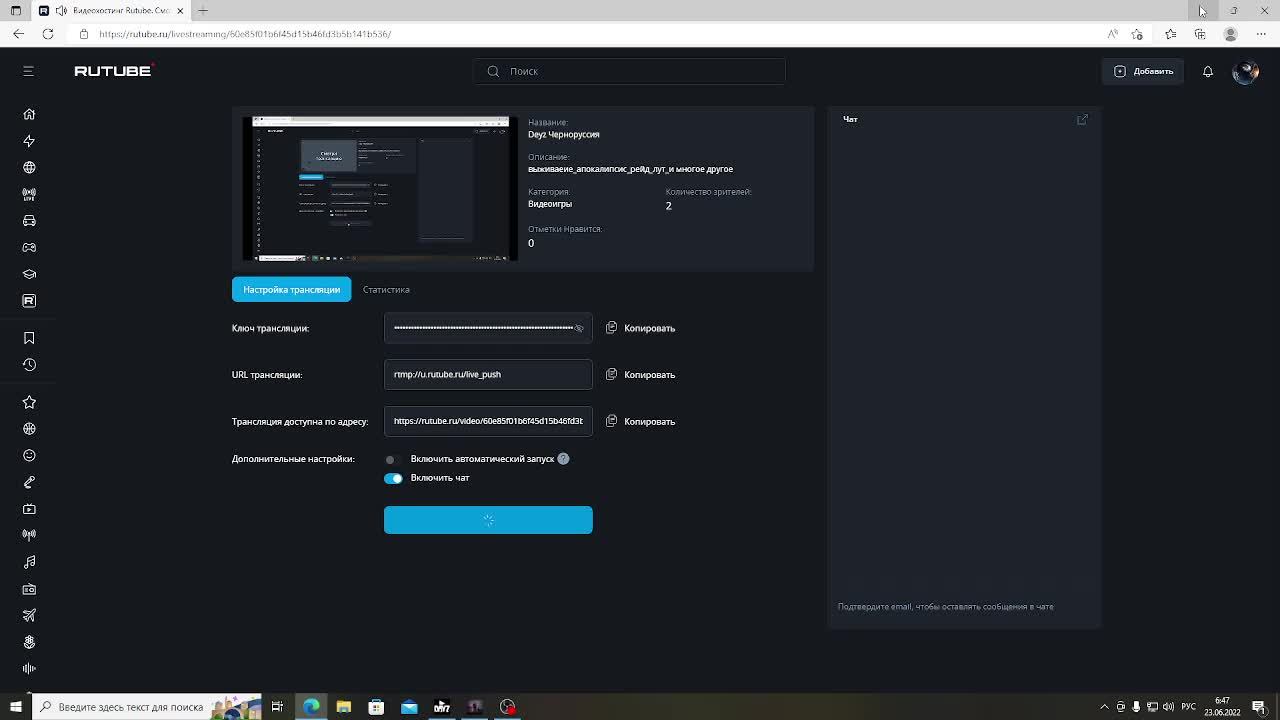Select the Настройка трансляции tab
Screen dimensions: 1280x720
pos(291,290)
